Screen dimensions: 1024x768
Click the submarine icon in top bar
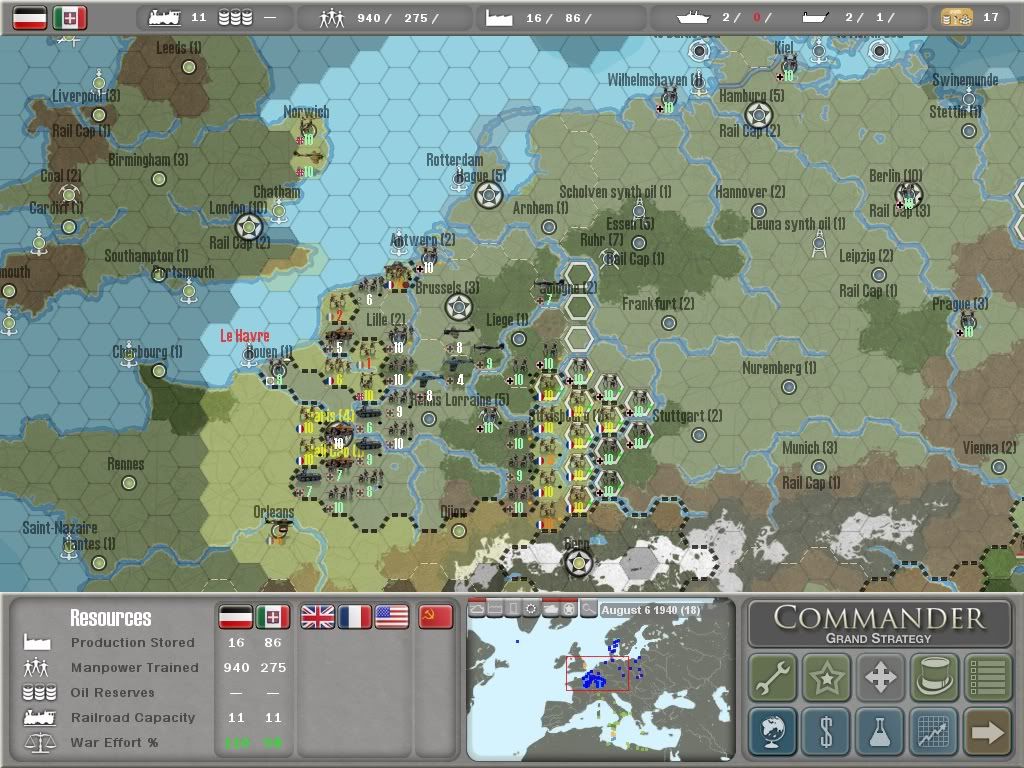[815, 18]
